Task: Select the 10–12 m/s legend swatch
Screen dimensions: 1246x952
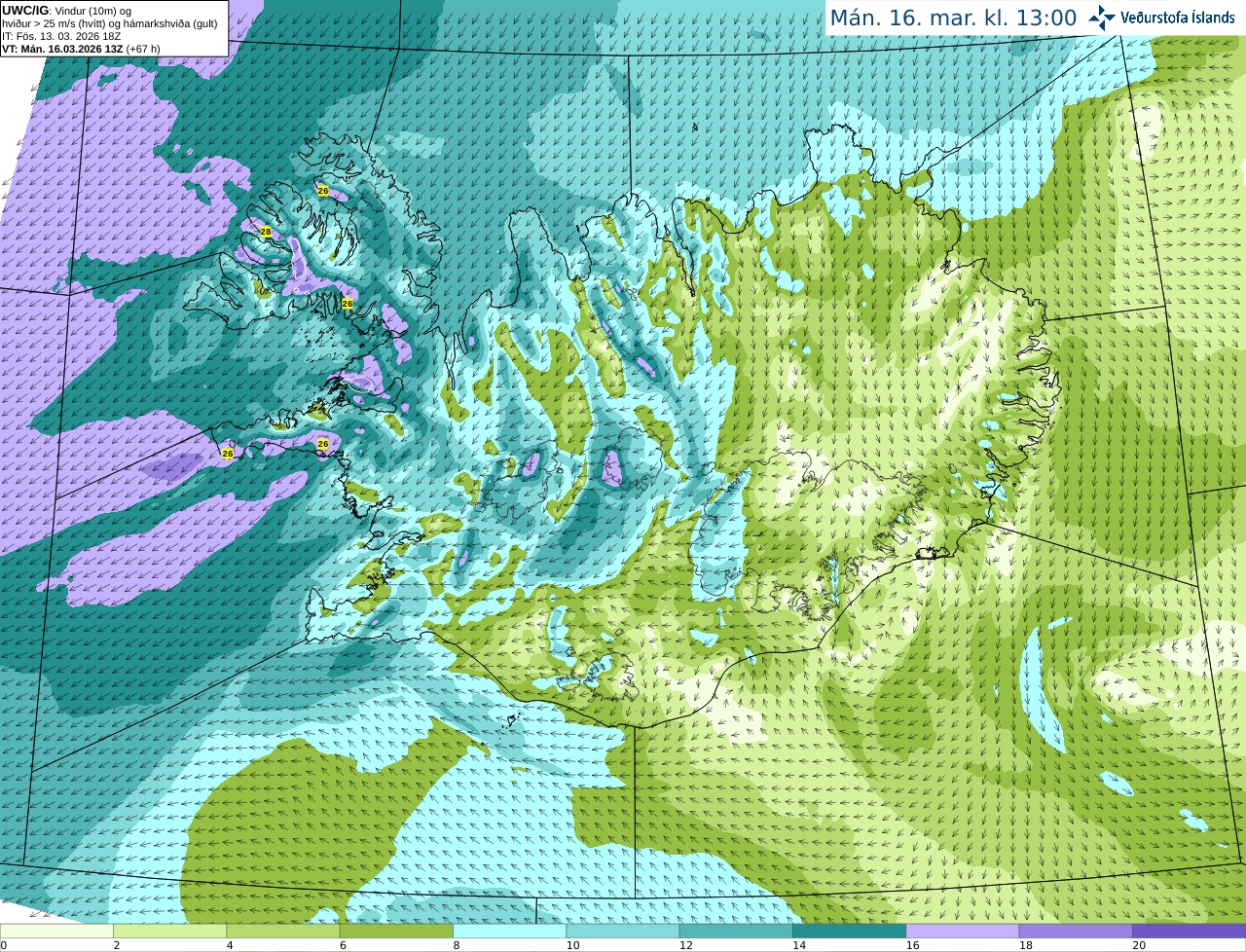Action: [x=623, y=932]
